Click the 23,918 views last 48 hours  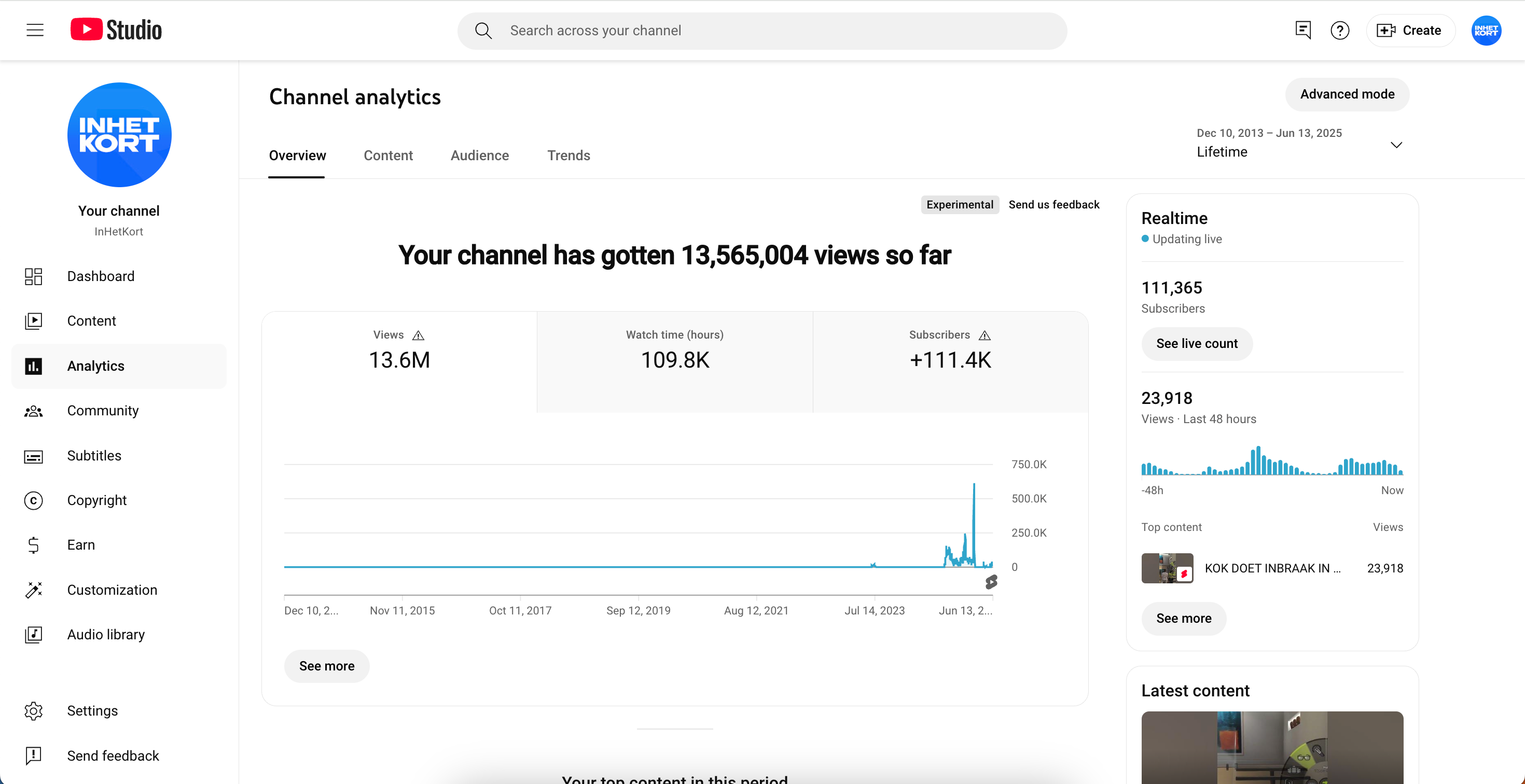click(1167, 398)
